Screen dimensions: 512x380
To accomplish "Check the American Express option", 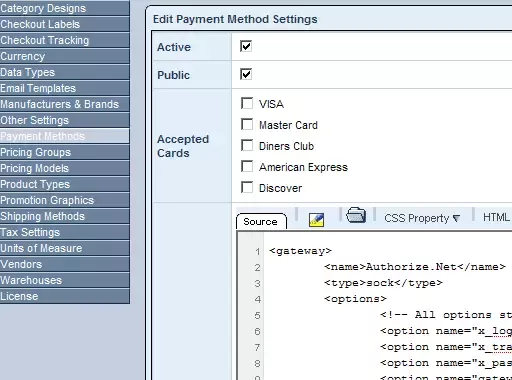I will tap(247, 166).
